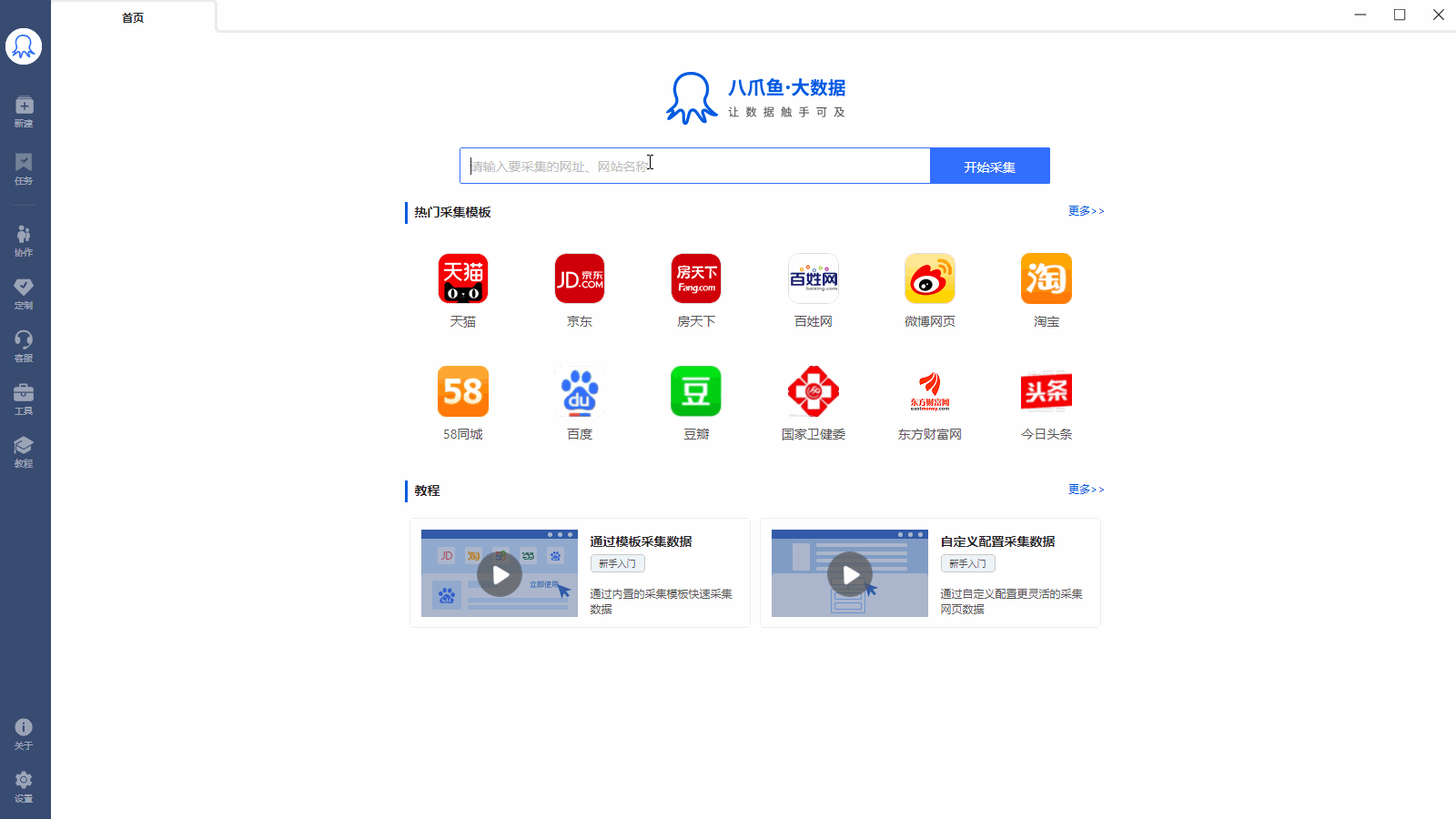1456x819 pixels.
Task: Select the 豆瓣 Douban template icon
Action: coord(696,391)
